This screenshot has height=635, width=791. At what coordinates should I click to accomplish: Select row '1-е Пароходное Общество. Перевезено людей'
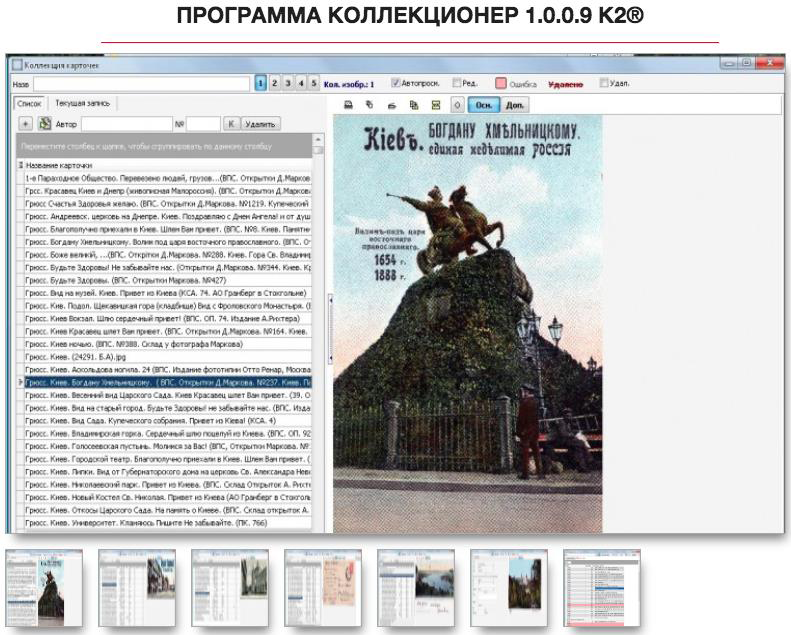[167, 178]
